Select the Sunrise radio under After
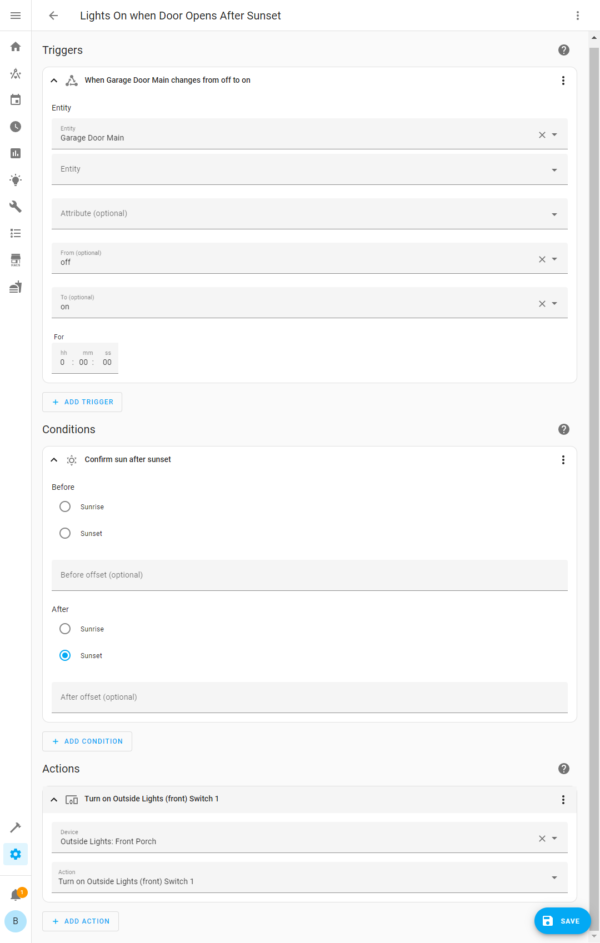Screen dimensions: 600x943 62,628
